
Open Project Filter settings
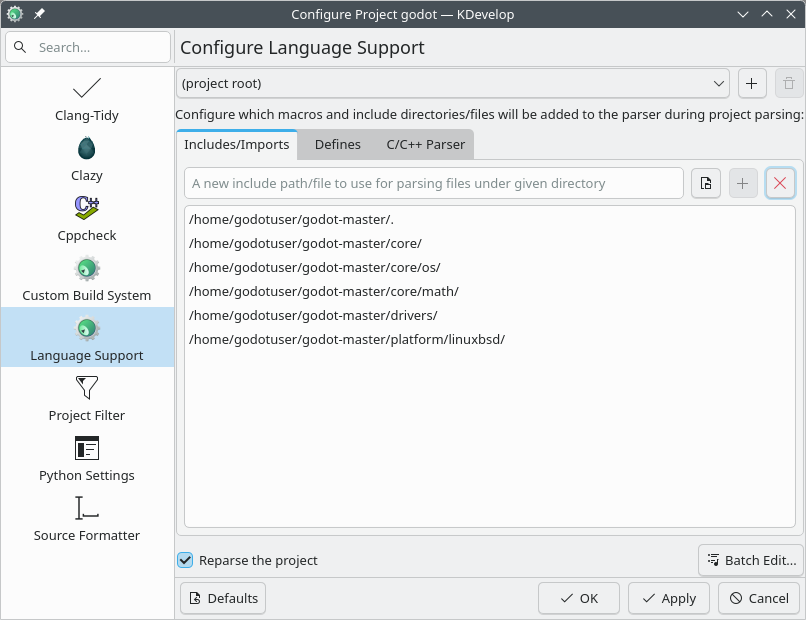pyautogui.click(x=87, y=398)
